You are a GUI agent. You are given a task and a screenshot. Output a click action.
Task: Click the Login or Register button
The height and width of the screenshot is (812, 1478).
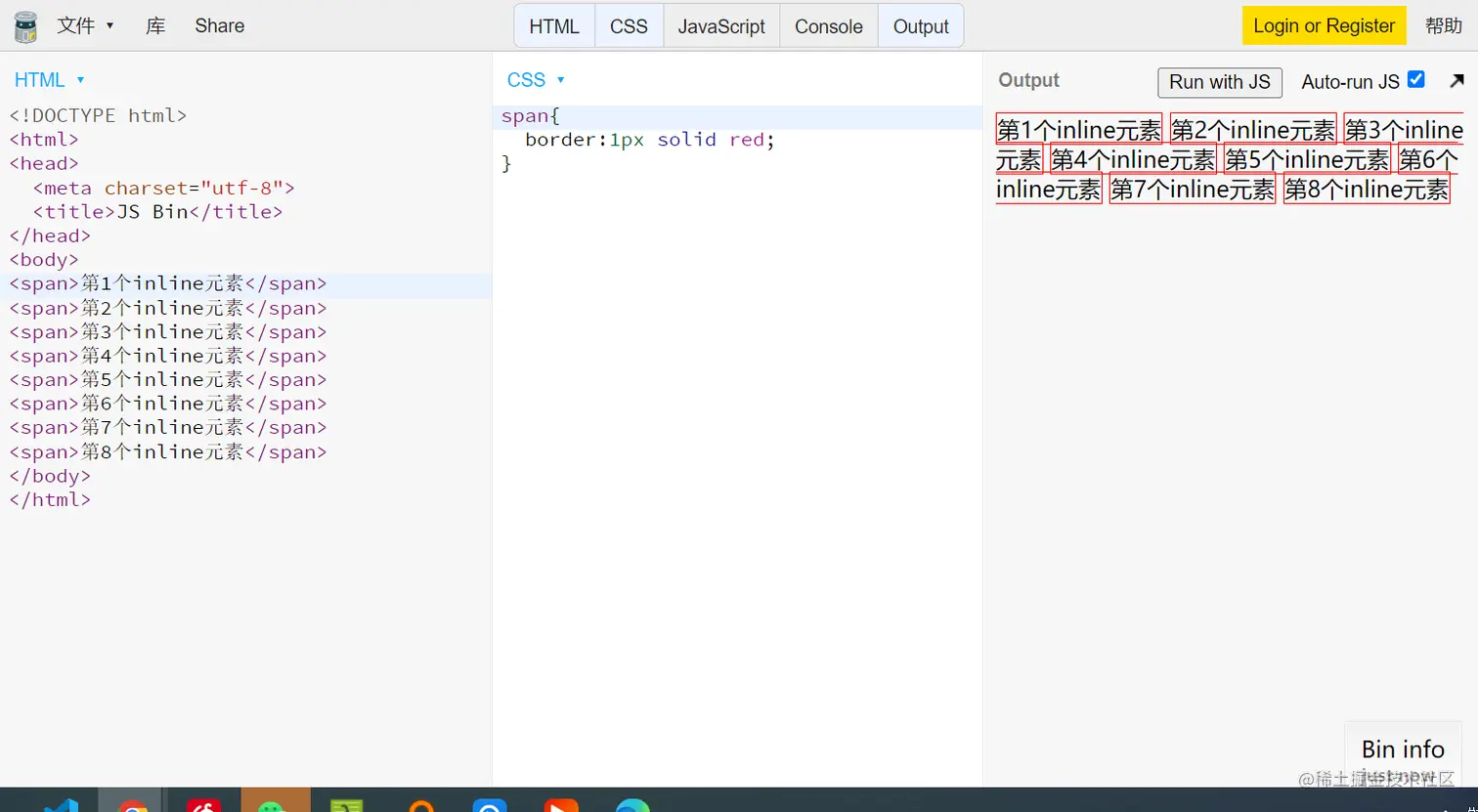(1325, 25)
